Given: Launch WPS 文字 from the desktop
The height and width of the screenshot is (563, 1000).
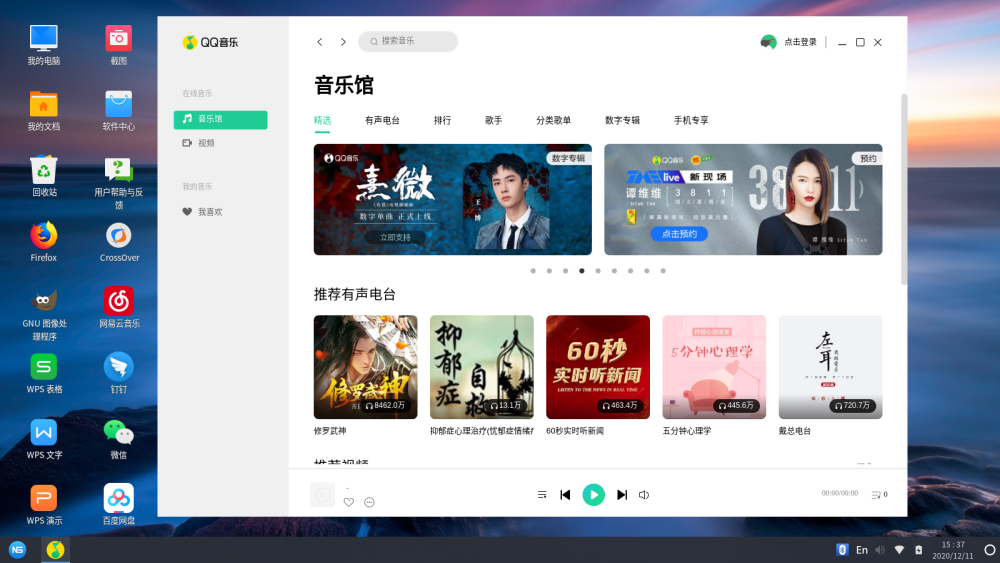Looking at the screenshot, I should (43, 439).
